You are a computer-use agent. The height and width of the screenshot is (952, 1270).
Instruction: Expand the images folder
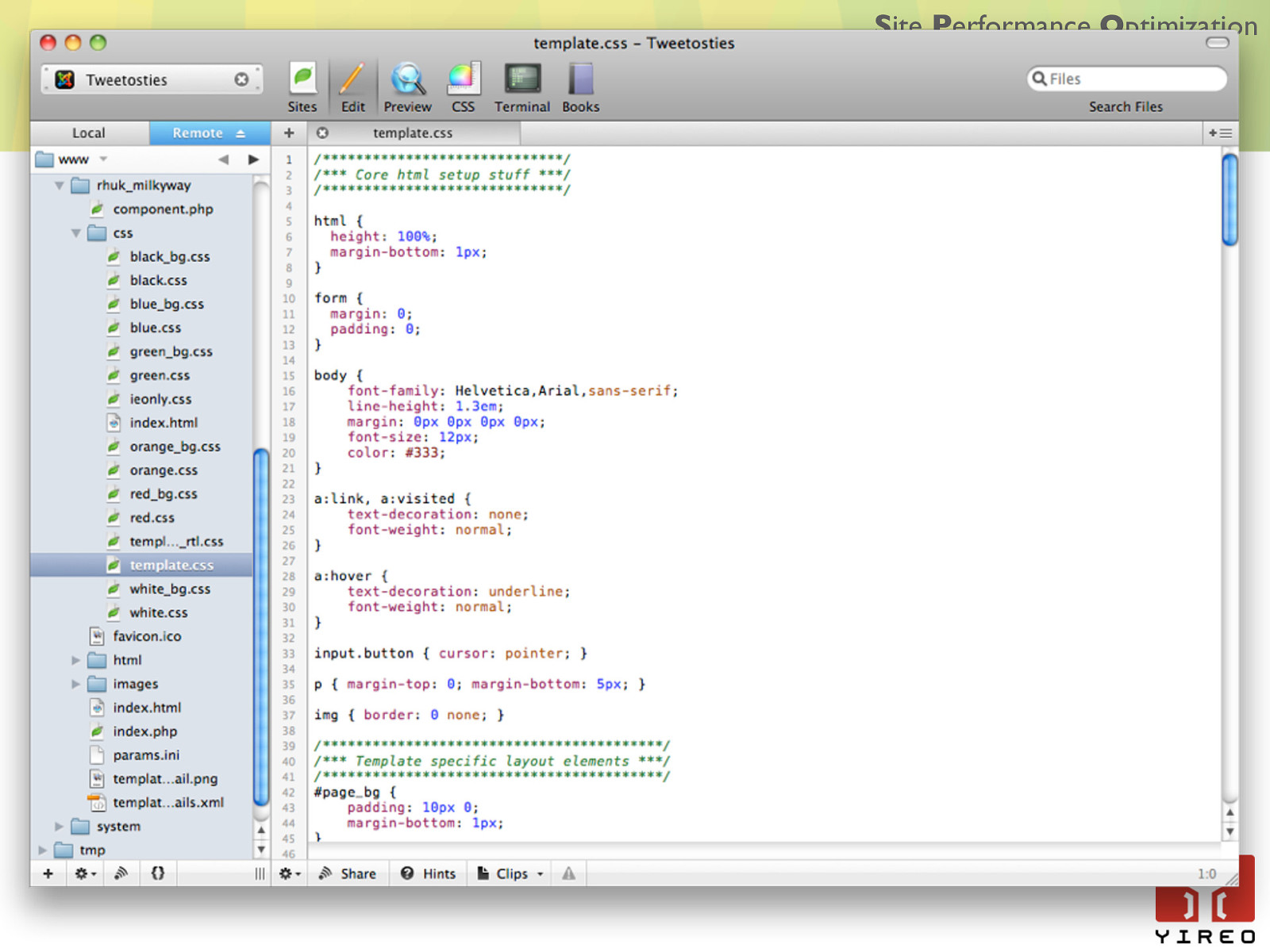pos(75,684)
